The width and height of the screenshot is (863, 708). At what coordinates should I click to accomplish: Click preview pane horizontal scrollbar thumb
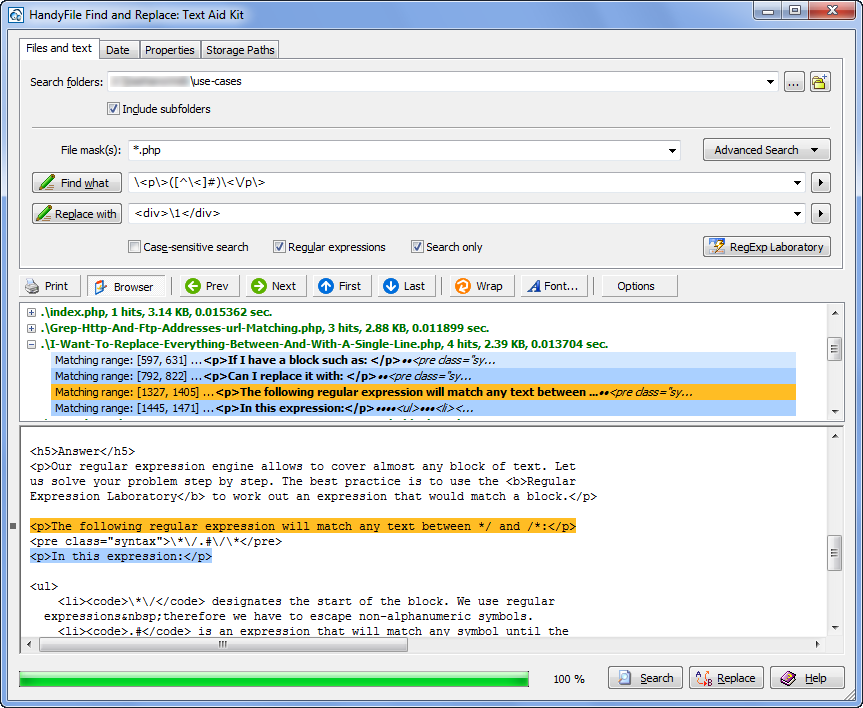click(223, 644)
